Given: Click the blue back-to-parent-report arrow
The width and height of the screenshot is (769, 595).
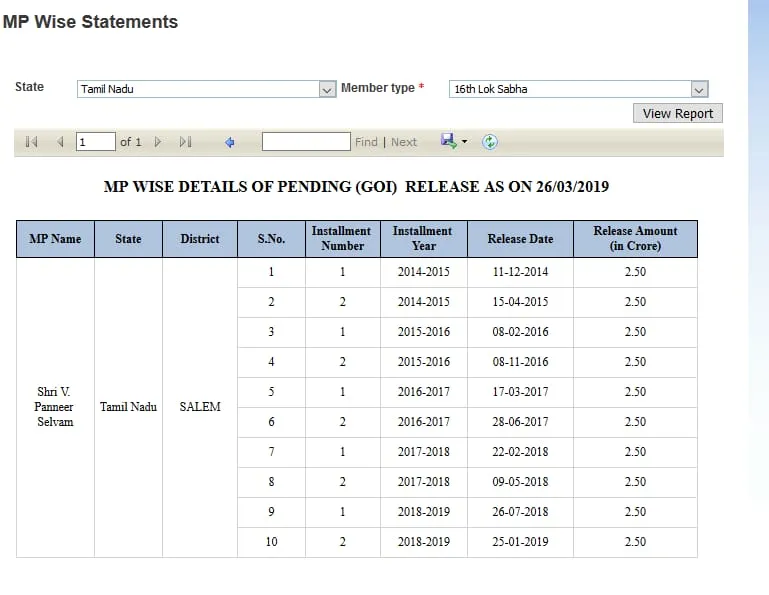Looking at the screenshot, I should [230, 142].
